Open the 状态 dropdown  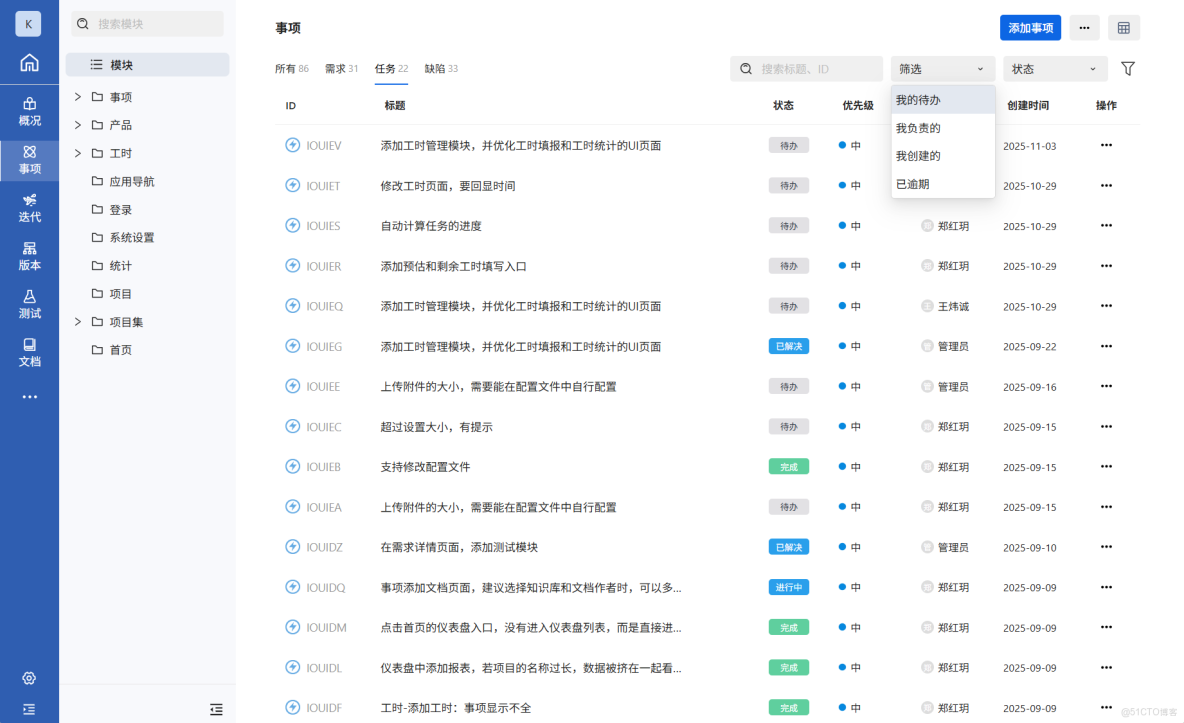[x=1055, y=68]
